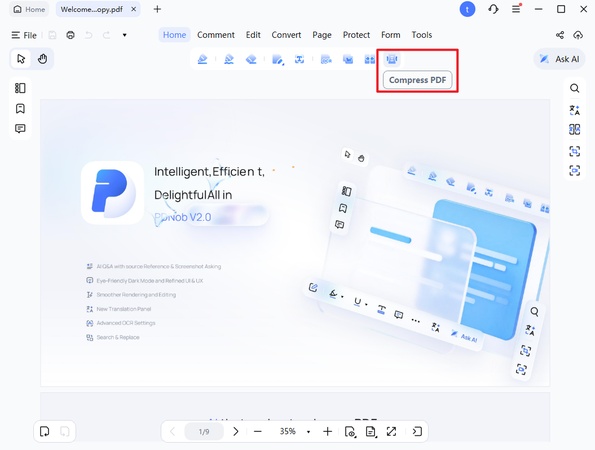Image resolution: width=595 pixels, height=450 pixels.
Task: Zoom in with the plus button
Action: [x=327, y=431]
